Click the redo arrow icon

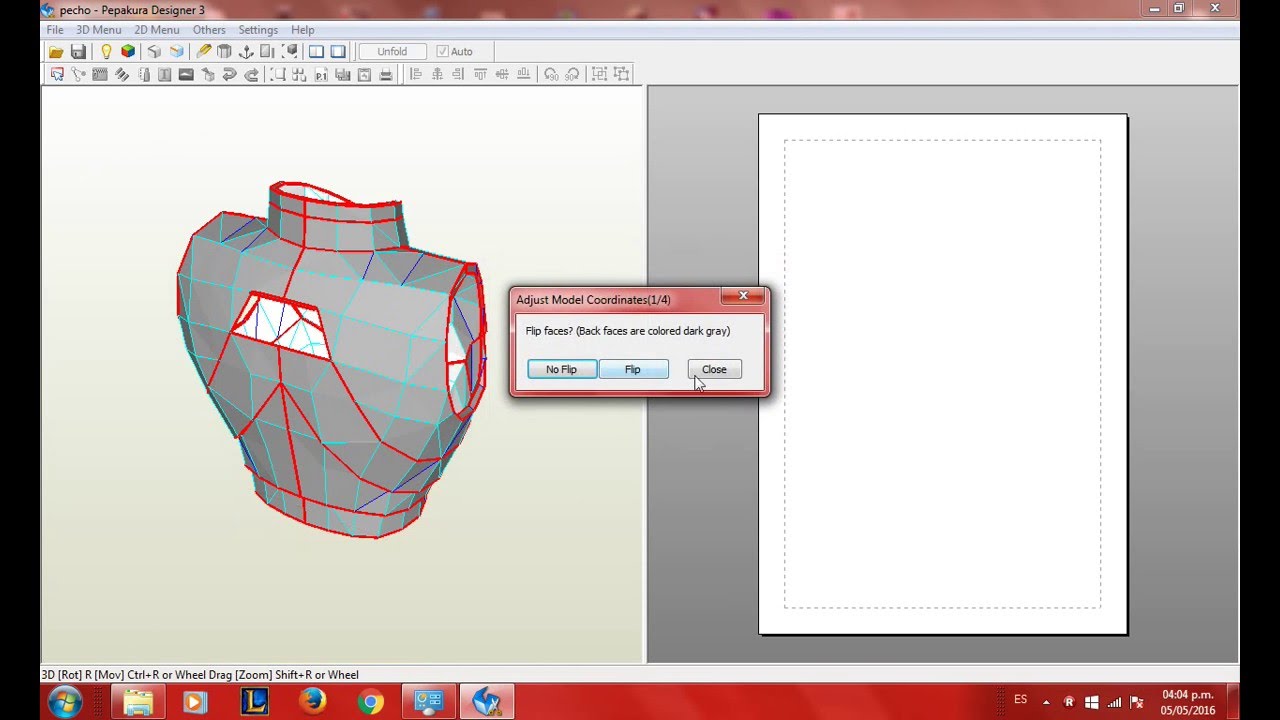click(252, 74)
